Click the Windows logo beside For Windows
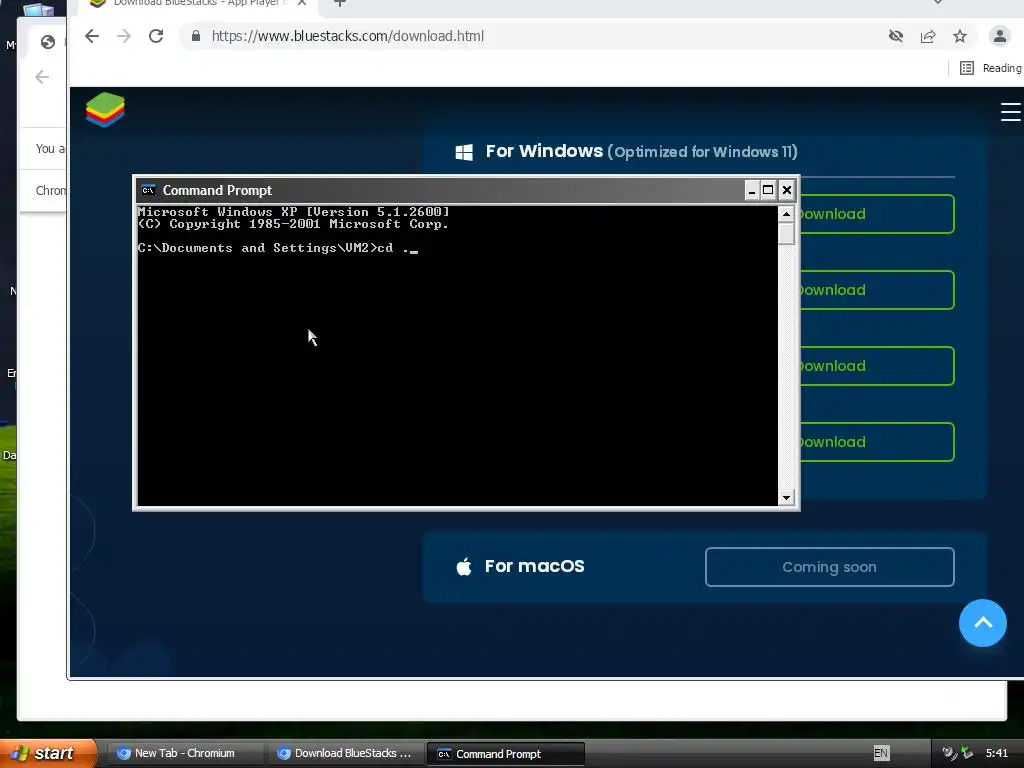This screenshot has width=1024, height=768. [464, 152]
